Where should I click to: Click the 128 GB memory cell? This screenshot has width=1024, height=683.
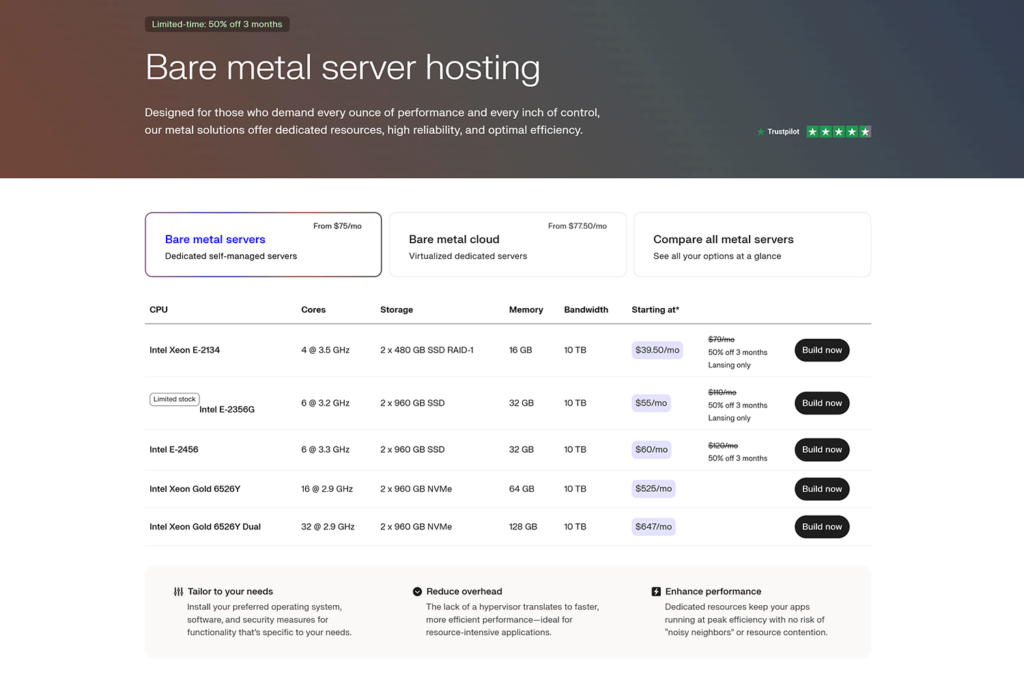(x=522, y=526)
